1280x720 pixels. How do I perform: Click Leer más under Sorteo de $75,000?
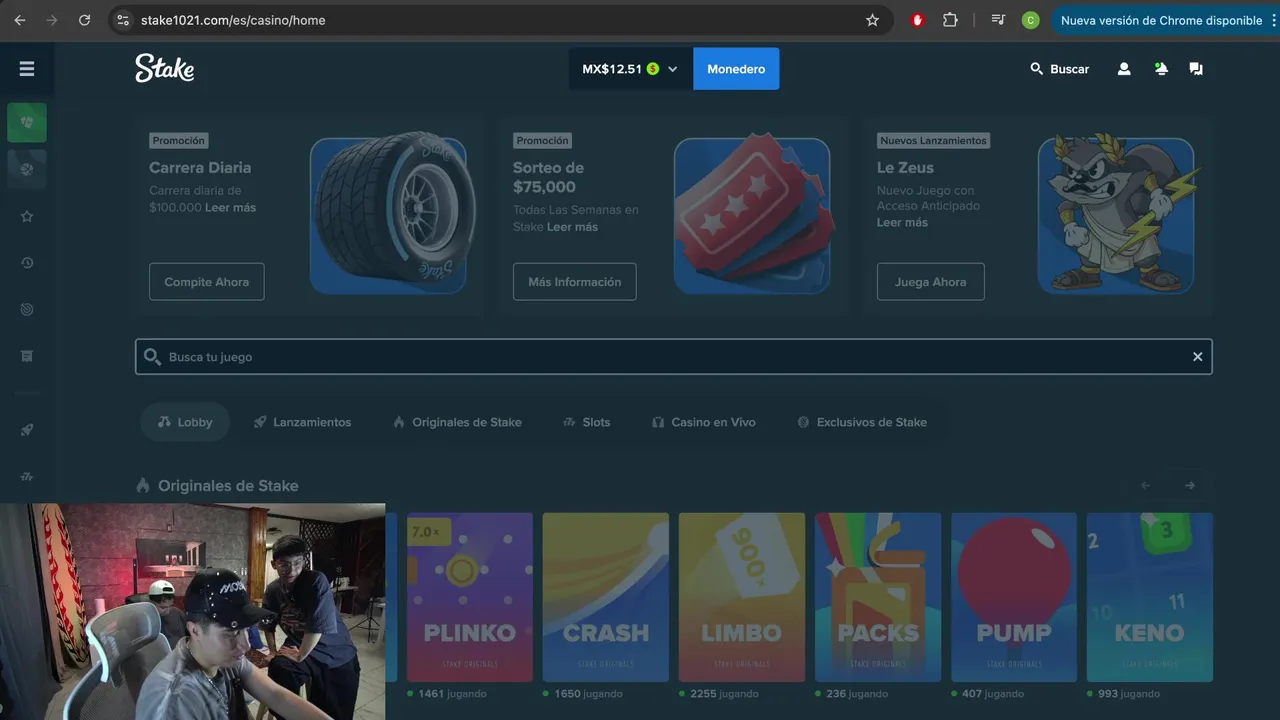pyautogui.click(x=572, y=227)
